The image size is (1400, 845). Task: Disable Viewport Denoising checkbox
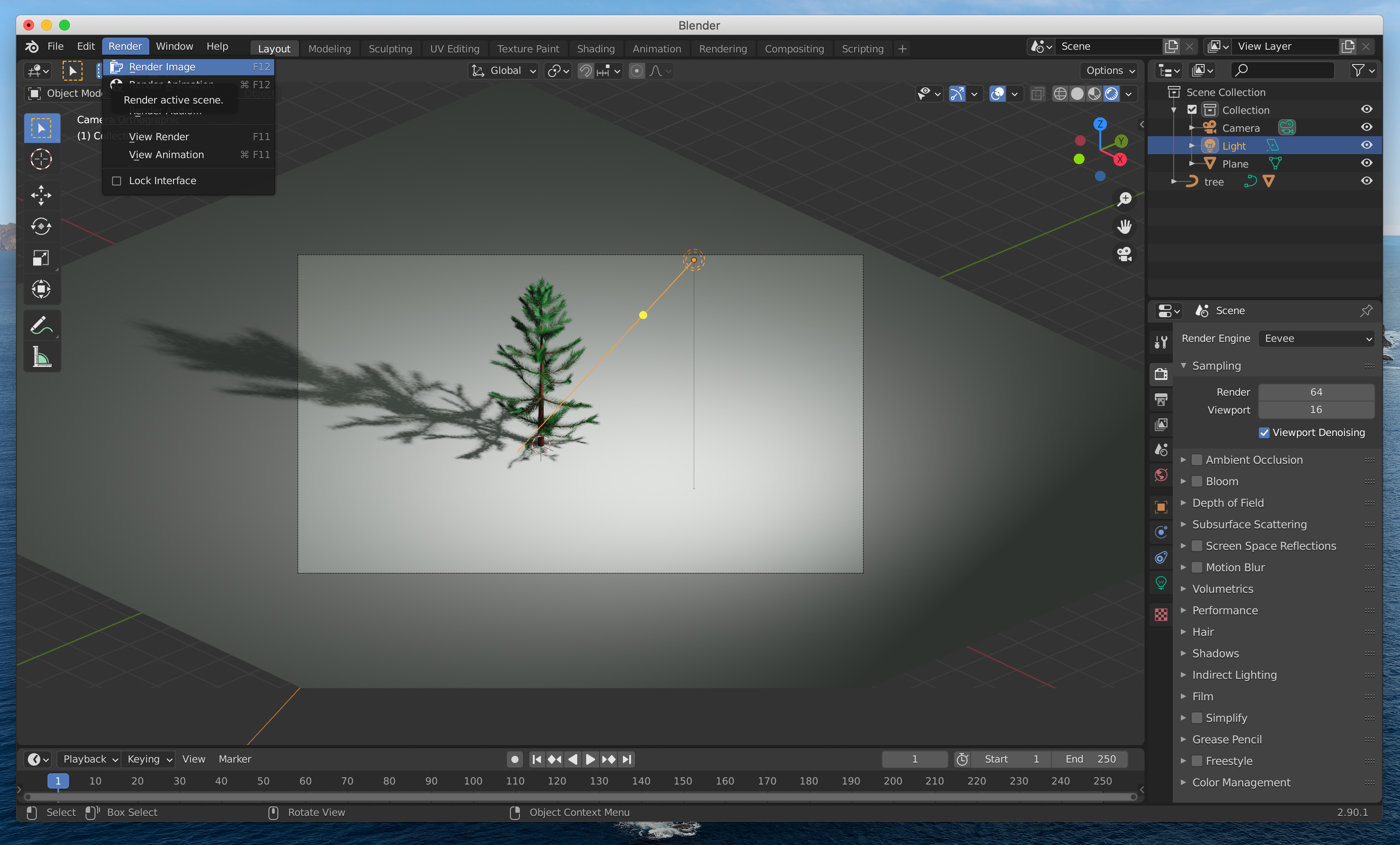pyautogui.click(x=1264, y=433)
